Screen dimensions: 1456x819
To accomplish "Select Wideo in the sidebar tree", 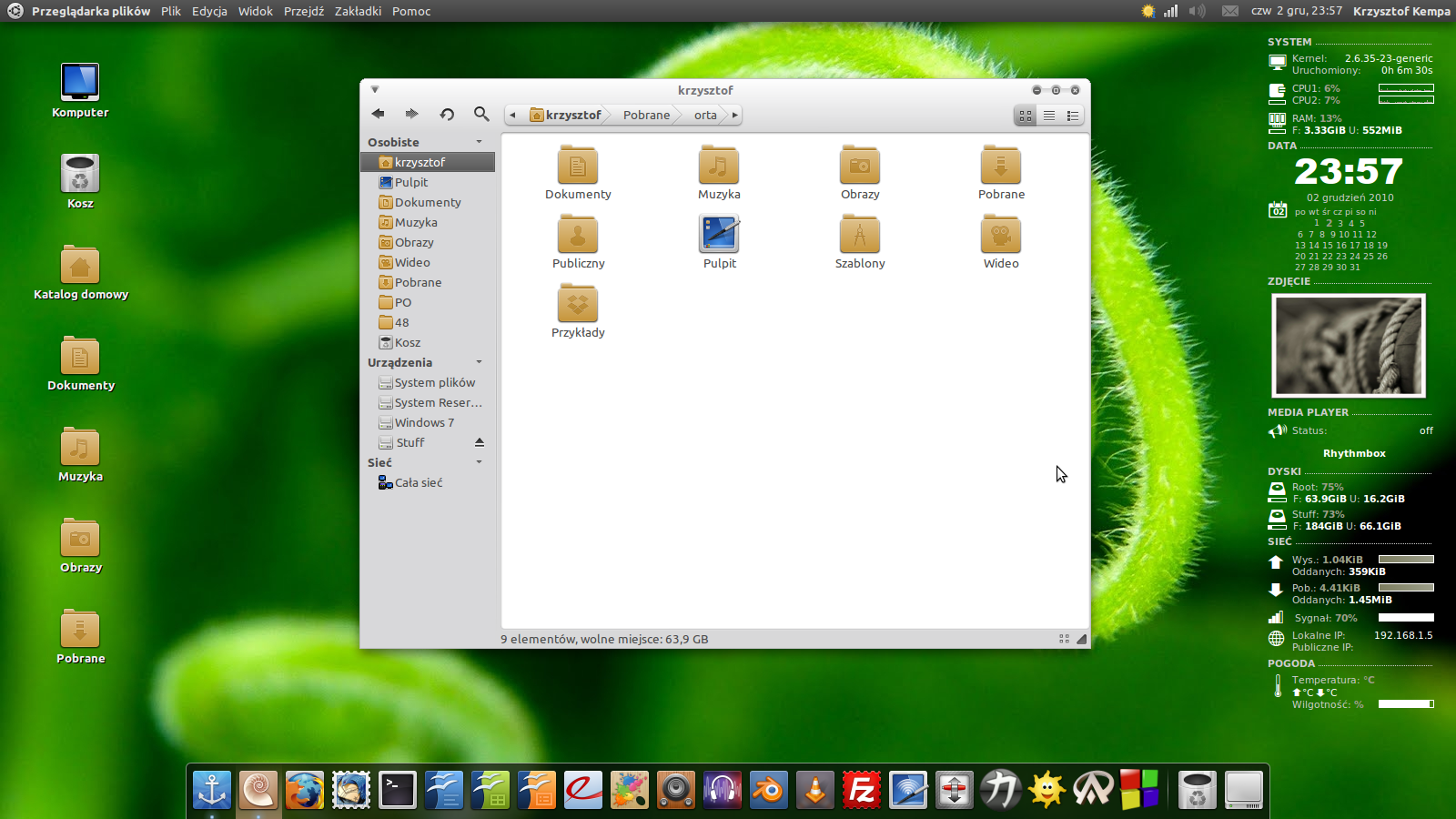I will 413,262.
